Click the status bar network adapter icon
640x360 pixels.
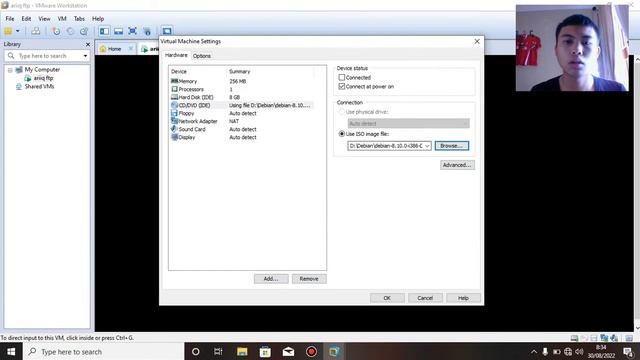click(604, 338)
